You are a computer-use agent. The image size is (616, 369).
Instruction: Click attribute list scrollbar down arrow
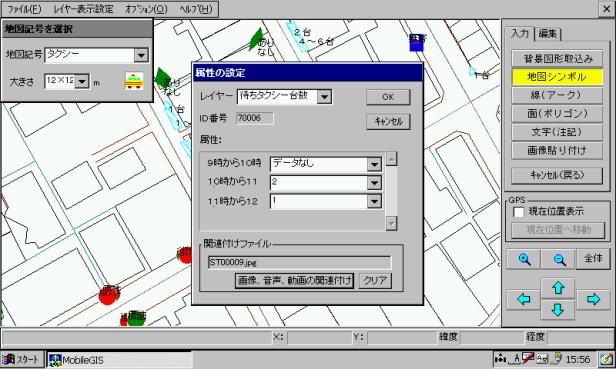point(391,224)
